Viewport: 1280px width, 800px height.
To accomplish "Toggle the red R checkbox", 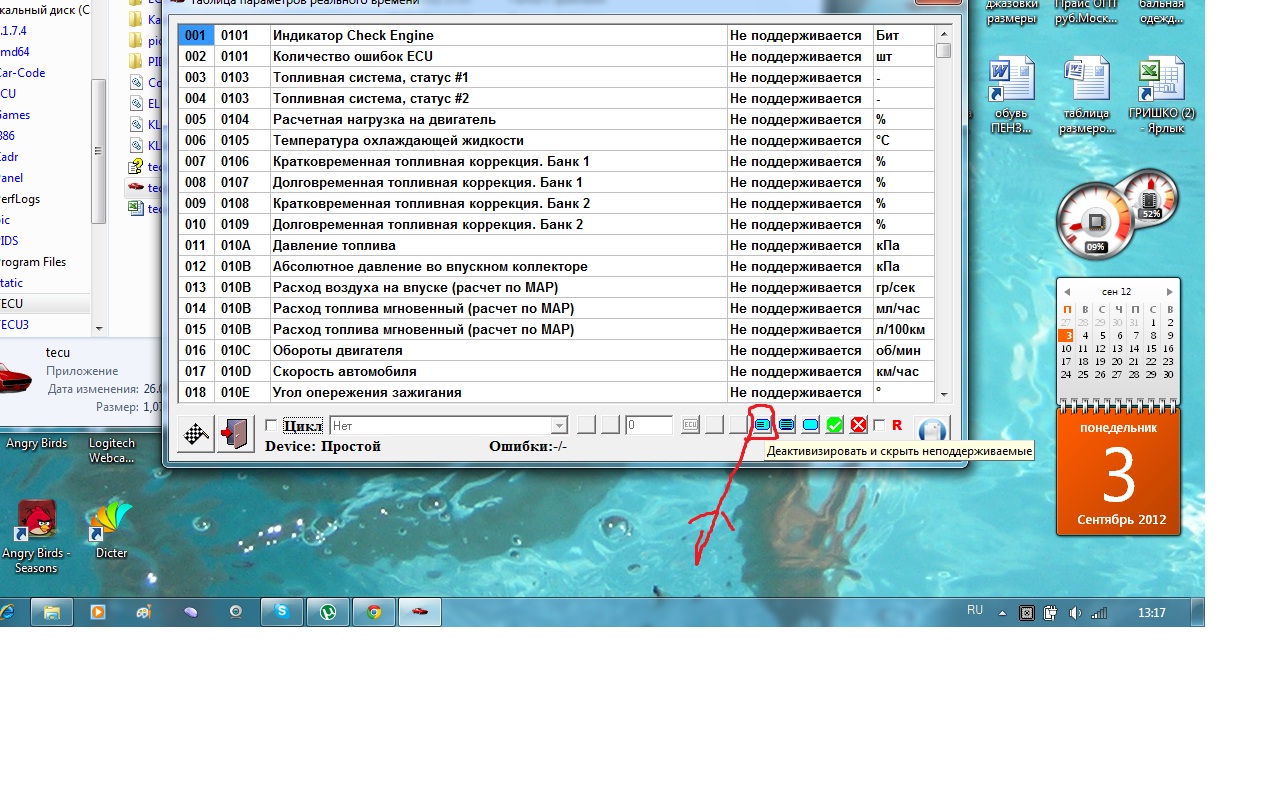I will (879, 425).
